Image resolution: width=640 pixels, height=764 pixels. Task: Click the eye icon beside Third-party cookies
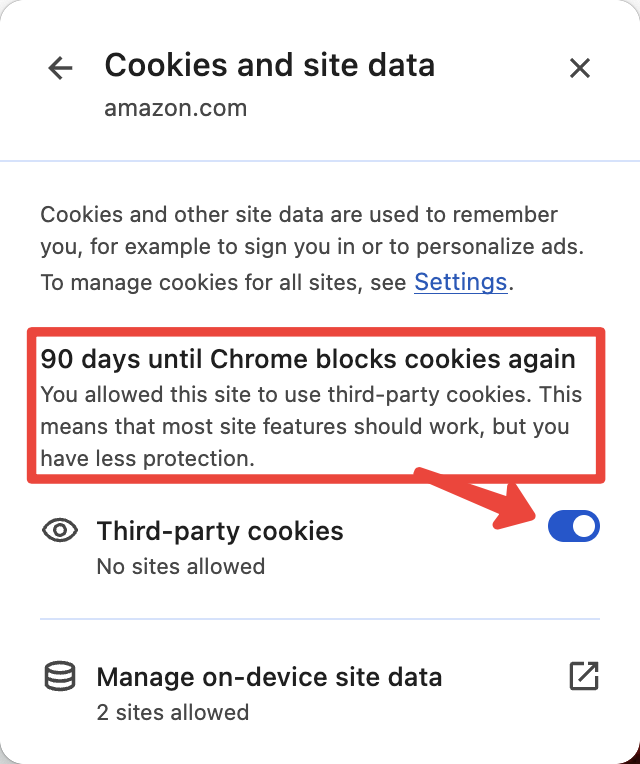click(x=60, y=530)
